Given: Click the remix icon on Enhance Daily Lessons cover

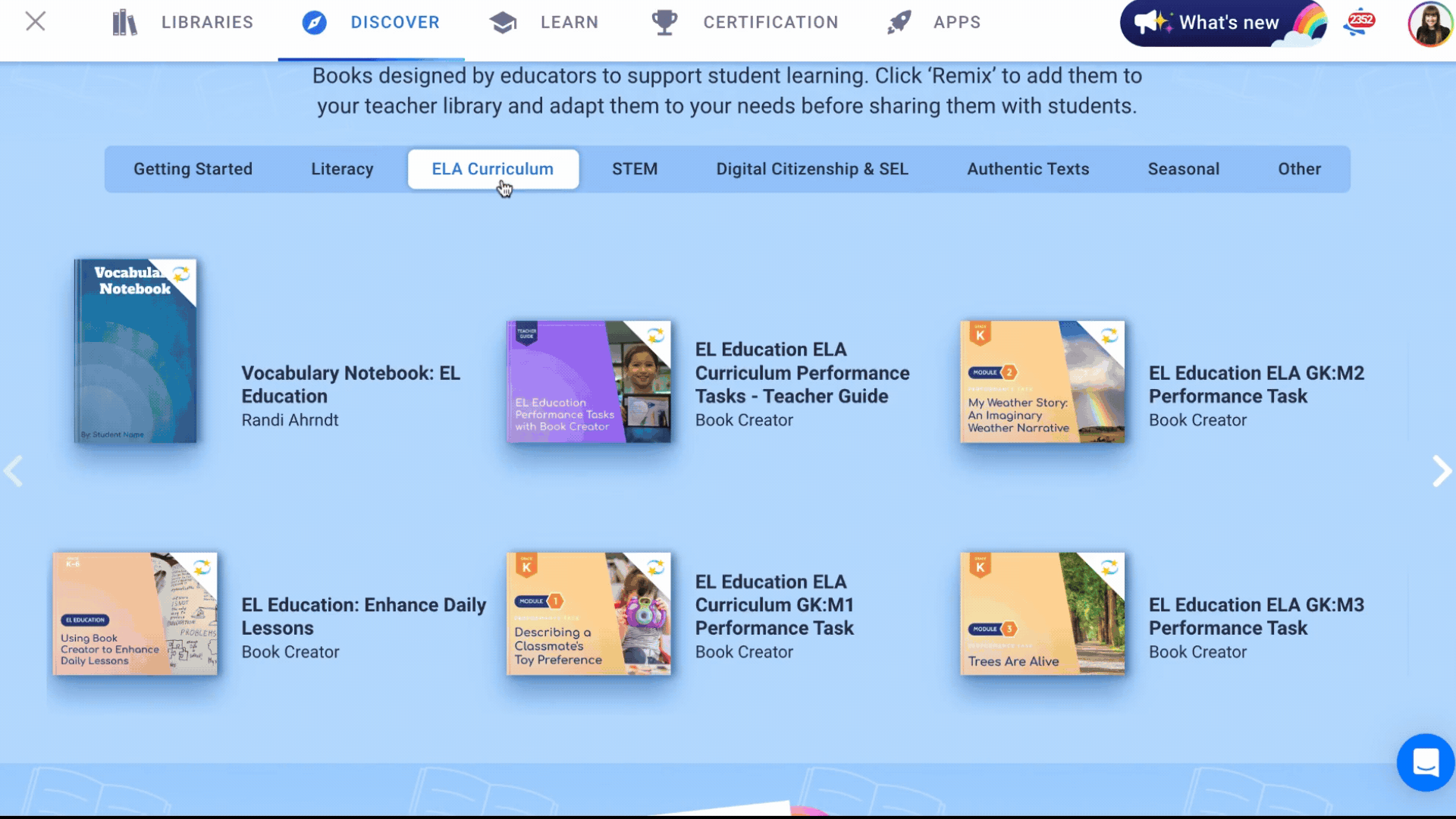Looking at the screenshot, I should pos(202,566).
